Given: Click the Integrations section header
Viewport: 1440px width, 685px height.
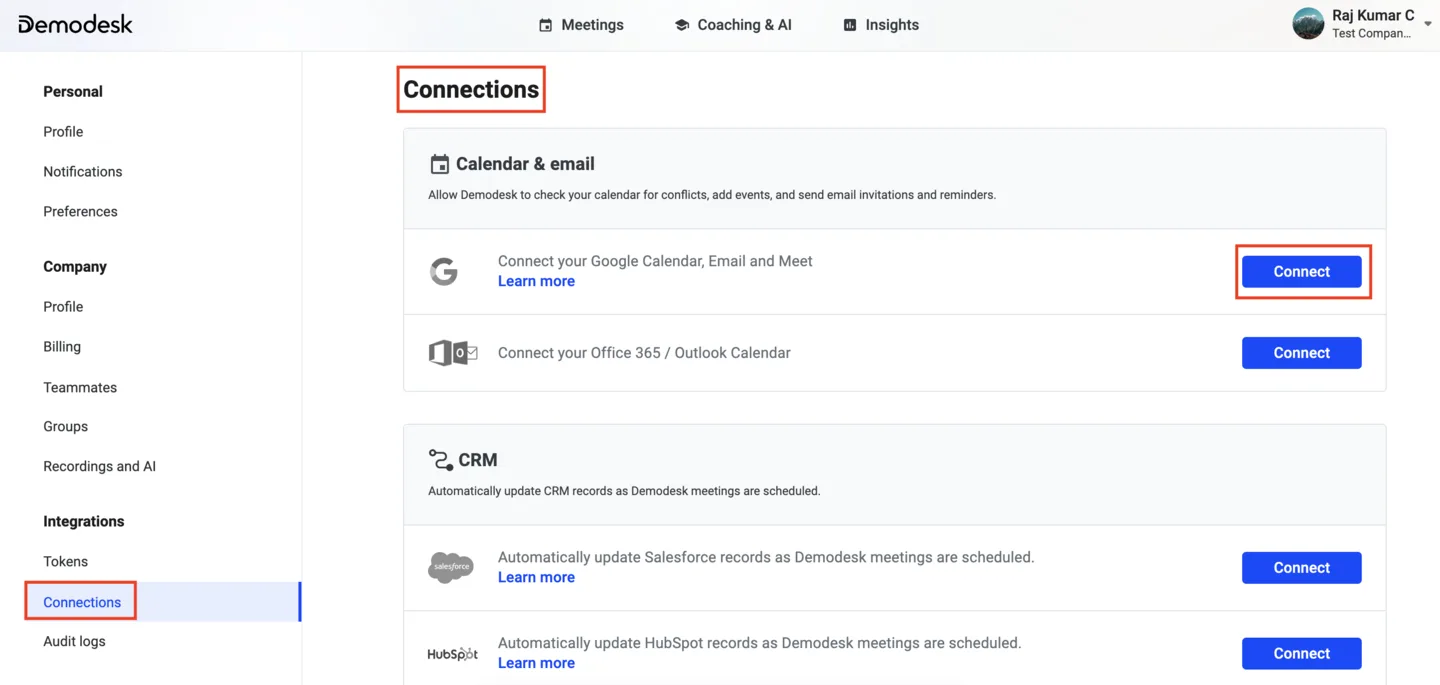Looking at the screenshot, I should pyautogui.click(x=84, y=522).
